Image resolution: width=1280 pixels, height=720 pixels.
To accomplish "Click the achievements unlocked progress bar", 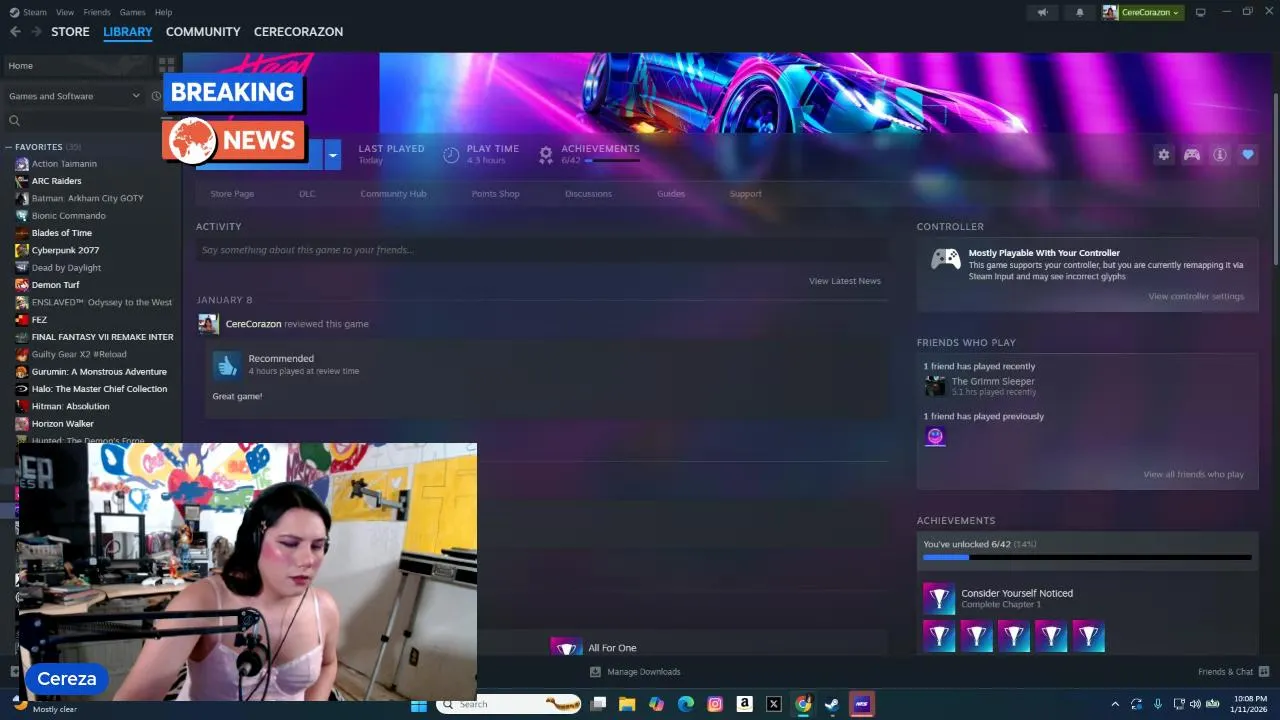I will (1087, 557).
